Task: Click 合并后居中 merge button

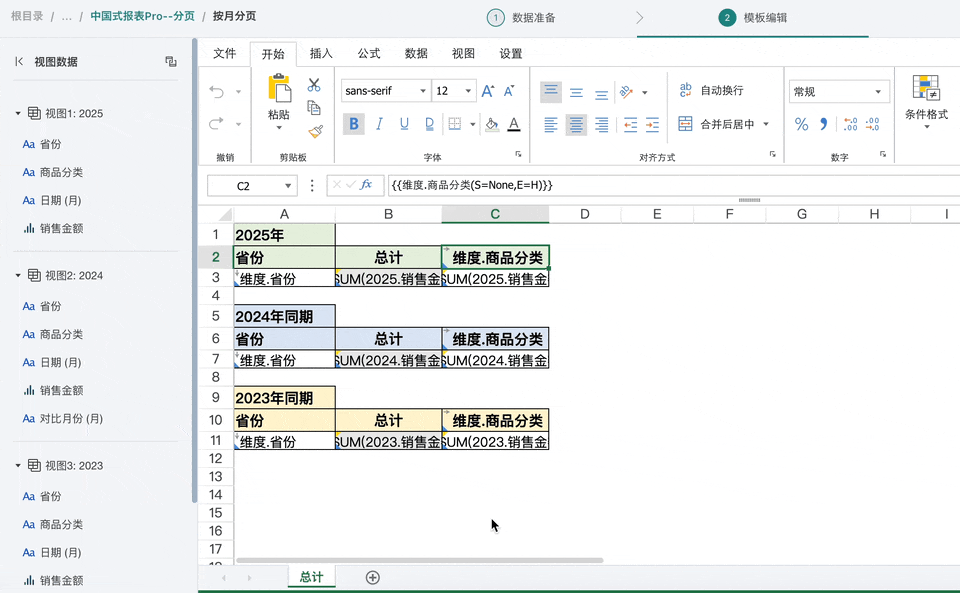Action: point(716,124)
